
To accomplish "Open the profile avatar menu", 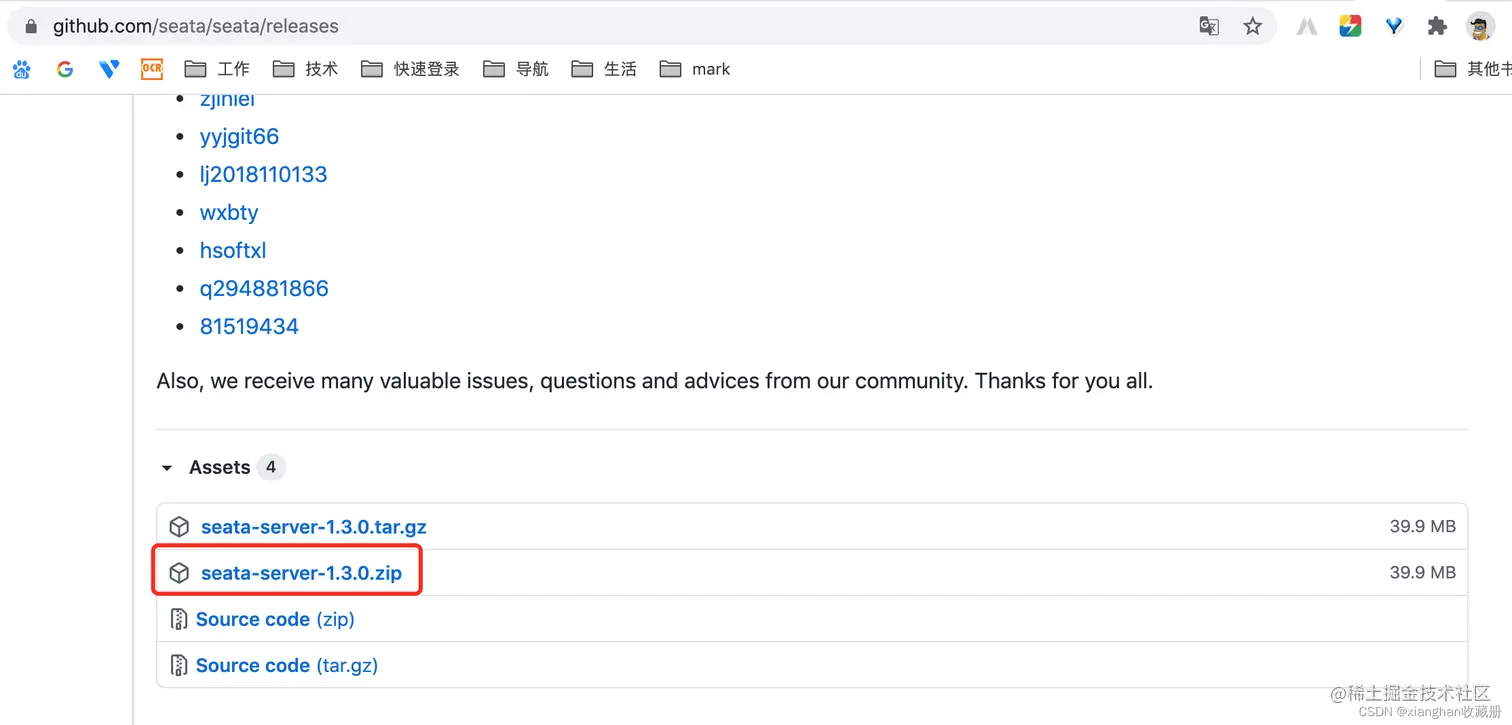I will click(1480, 27).
